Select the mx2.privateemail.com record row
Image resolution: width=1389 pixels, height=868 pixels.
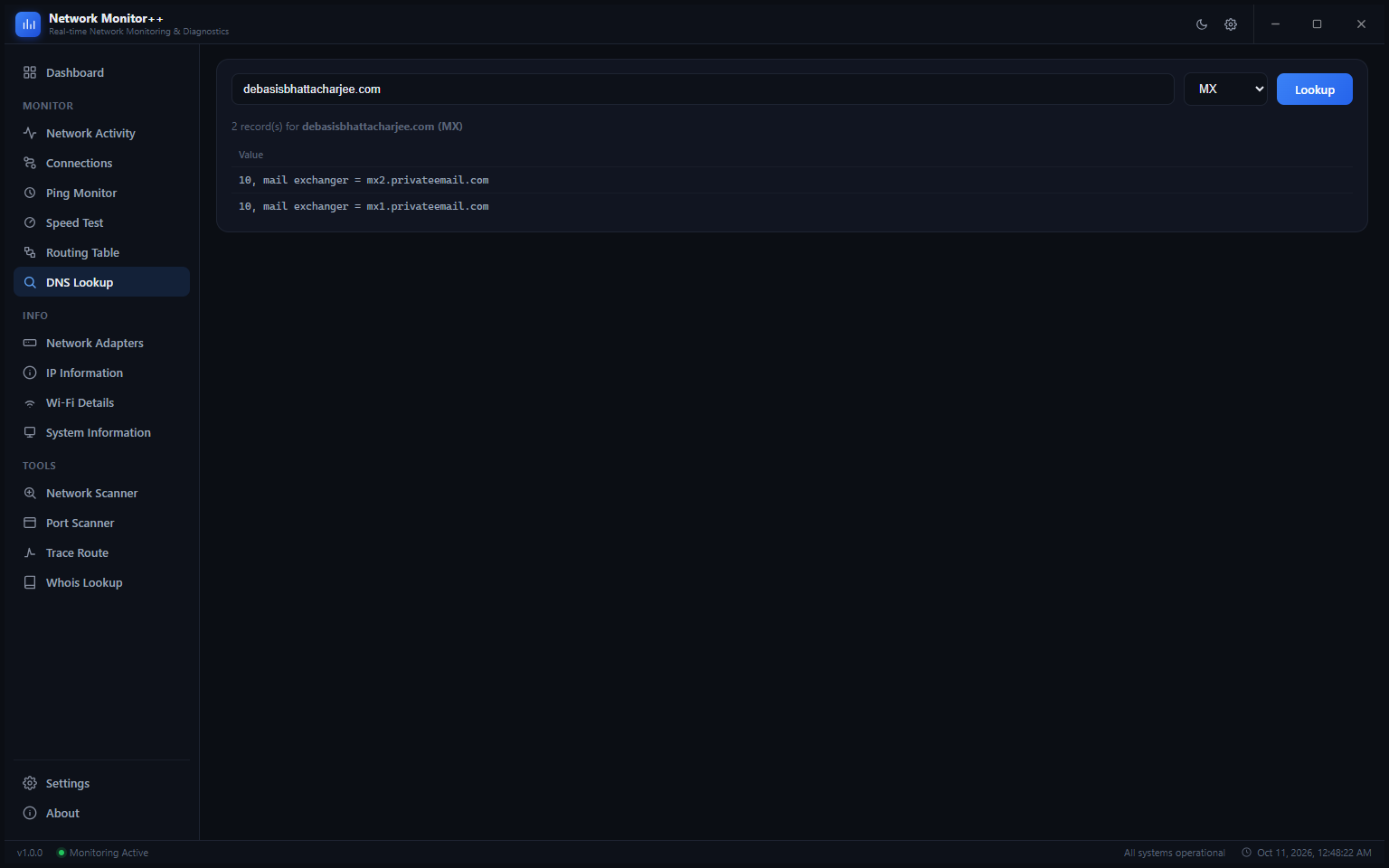click(792, 180)
